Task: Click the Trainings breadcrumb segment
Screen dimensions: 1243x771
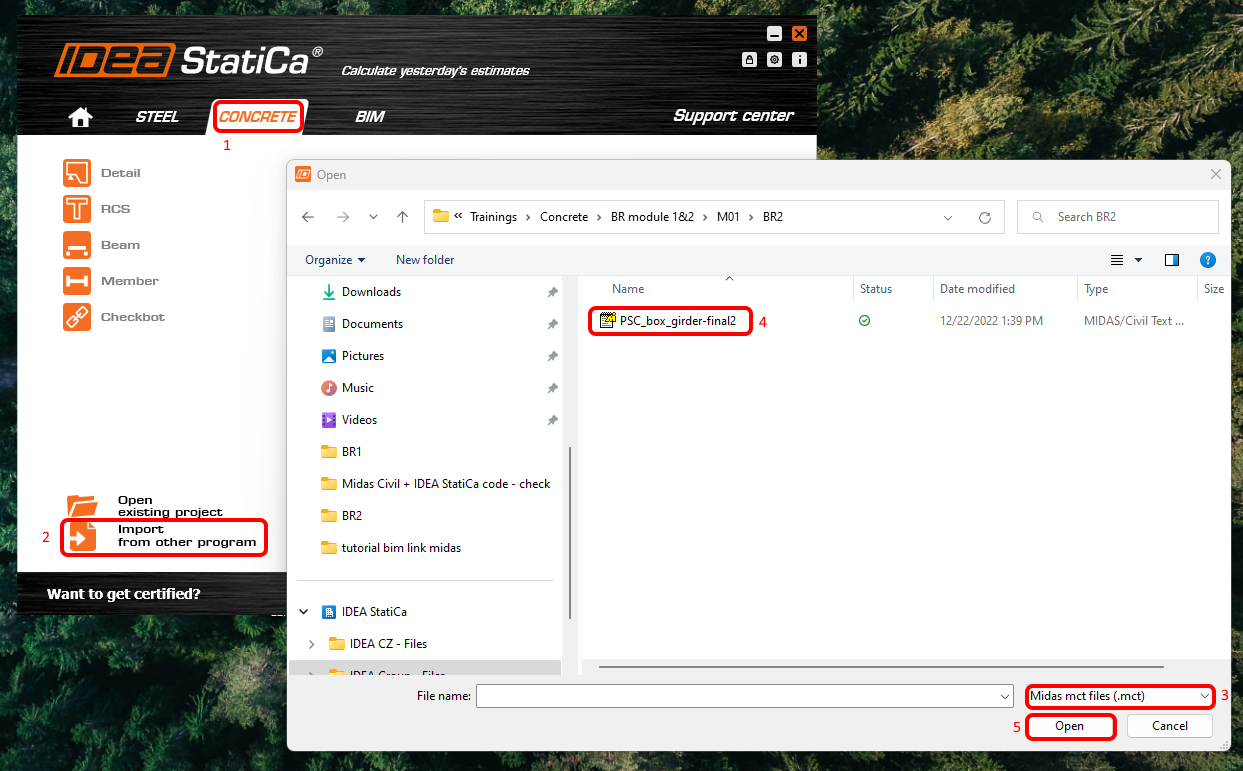Action: click(x=494, y=217)
